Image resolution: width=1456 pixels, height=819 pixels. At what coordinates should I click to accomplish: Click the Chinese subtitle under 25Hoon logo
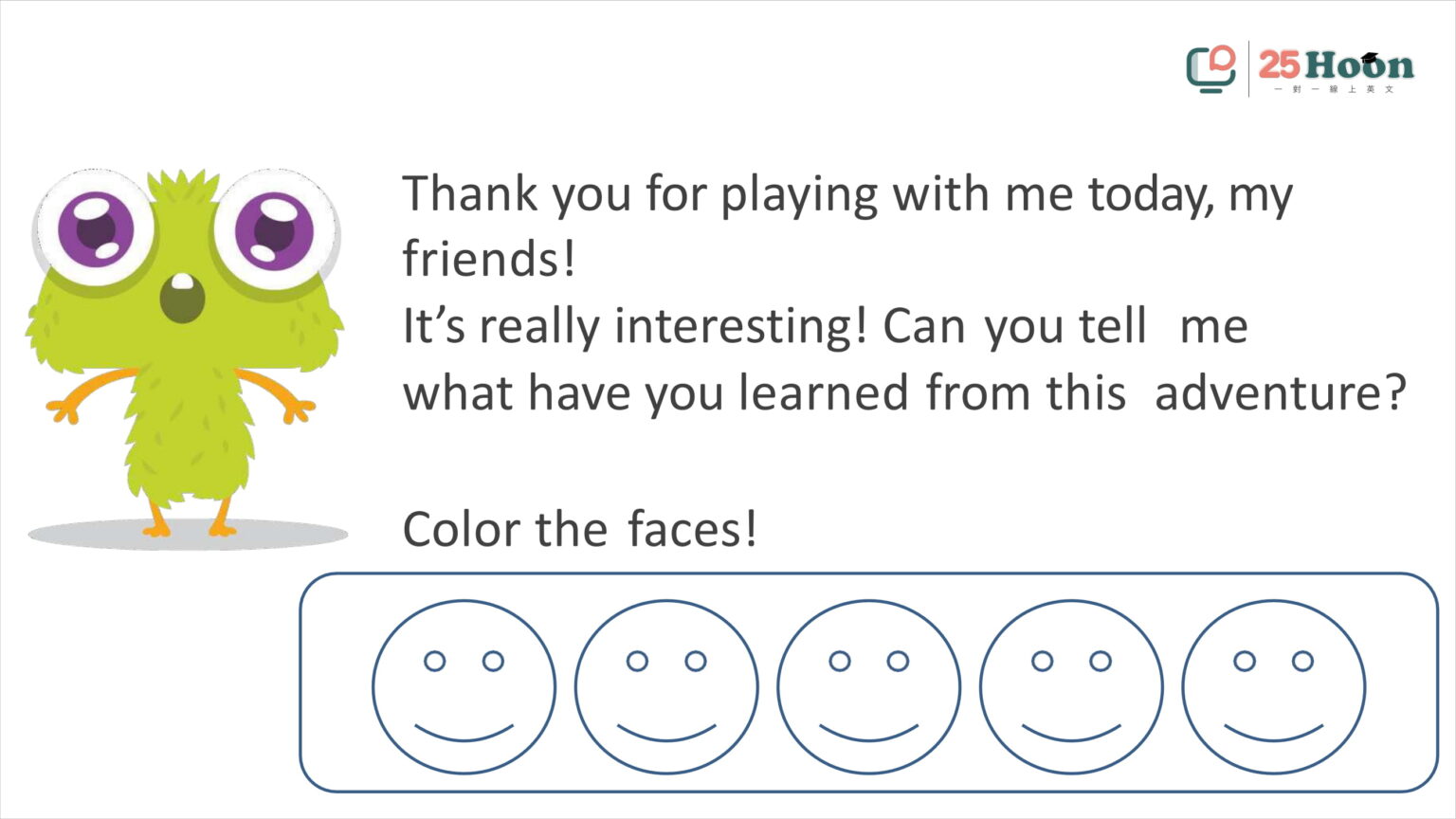tap(1335, 89)
